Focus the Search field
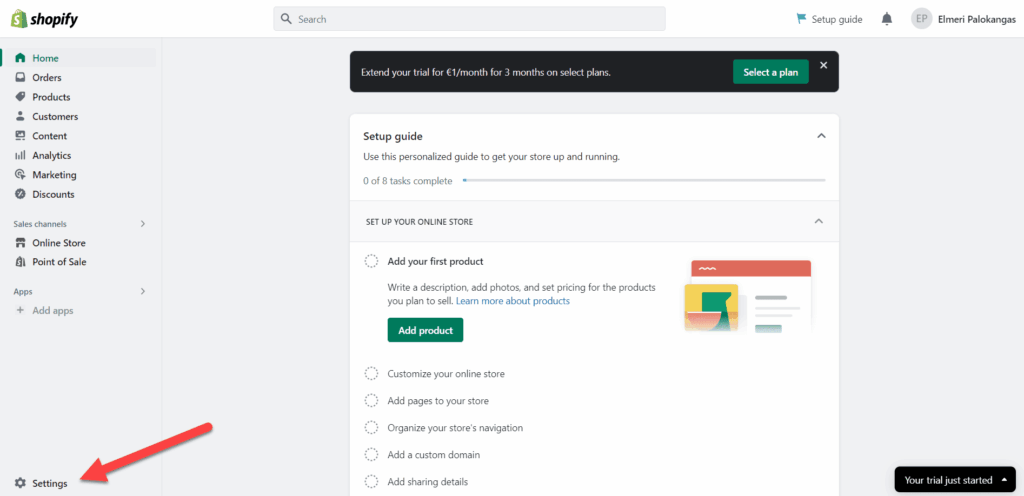 coord(470,19)
